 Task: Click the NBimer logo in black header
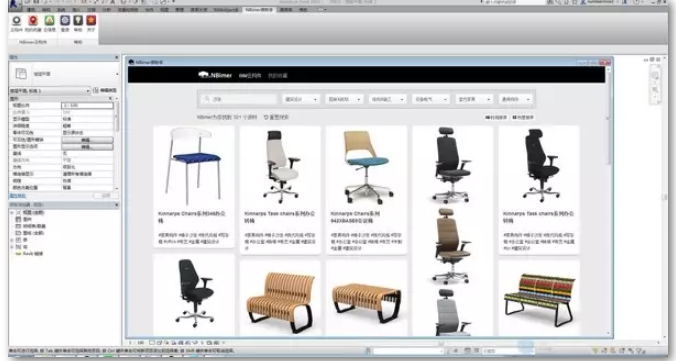click(215, 75)
